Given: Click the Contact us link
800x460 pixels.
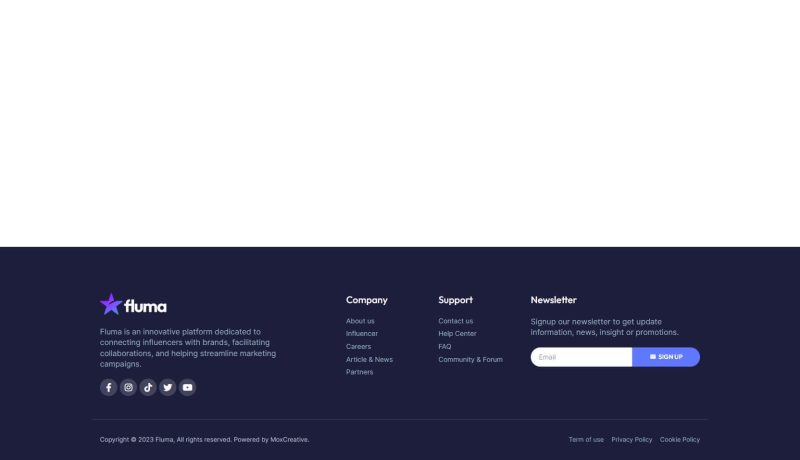Looking at the screenshot, I should point(455,321).
